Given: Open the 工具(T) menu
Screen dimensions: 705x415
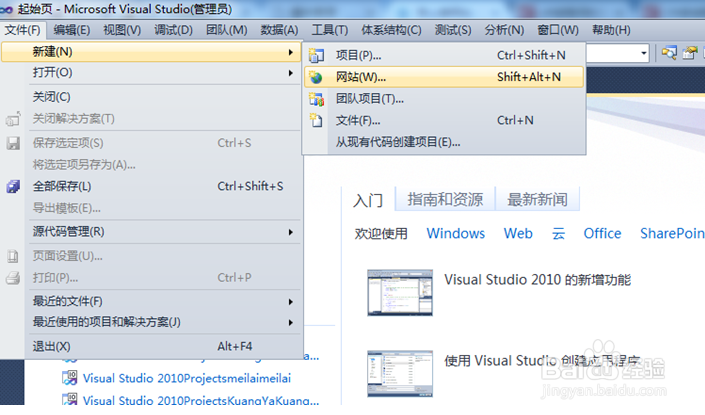Looking at the screenshot, I should pos(330,30).
